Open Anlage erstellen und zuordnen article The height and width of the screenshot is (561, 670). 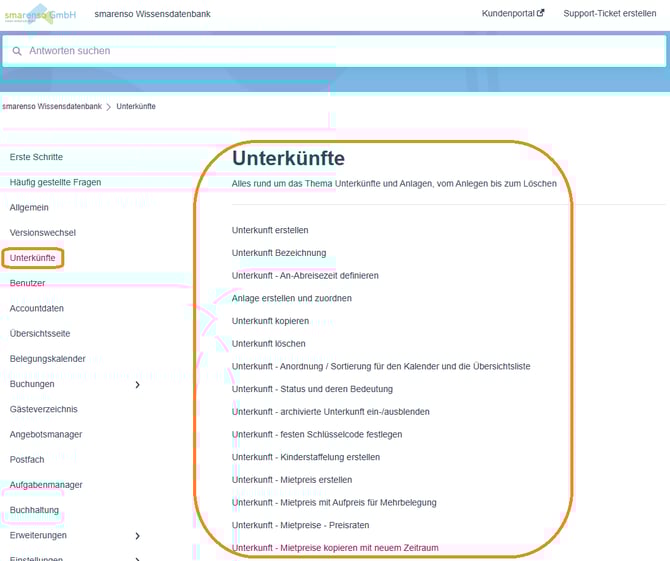point(291,298)
